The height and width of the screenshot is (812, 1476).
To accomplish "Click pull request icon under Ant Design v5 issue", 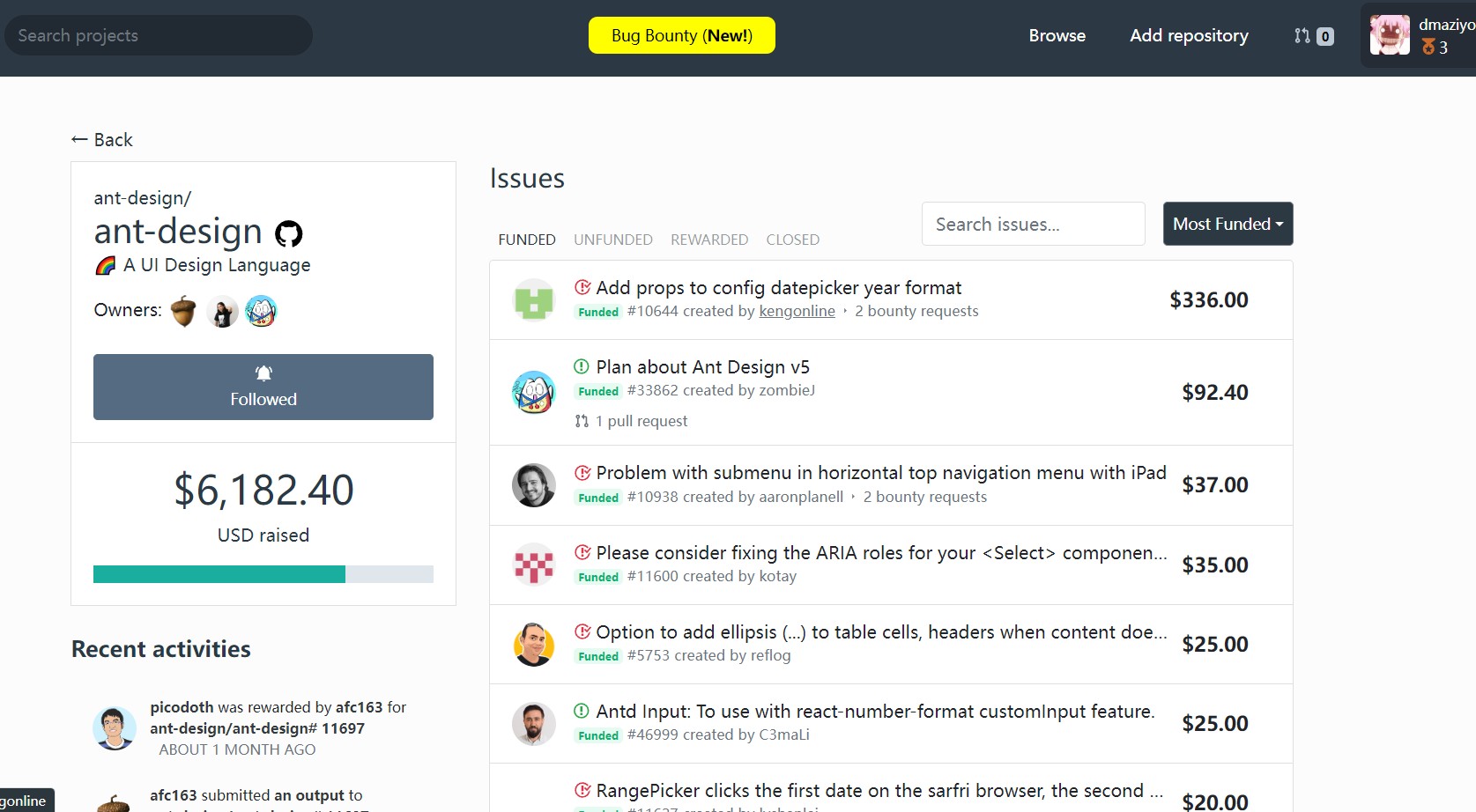I will [x=582, y=421].
